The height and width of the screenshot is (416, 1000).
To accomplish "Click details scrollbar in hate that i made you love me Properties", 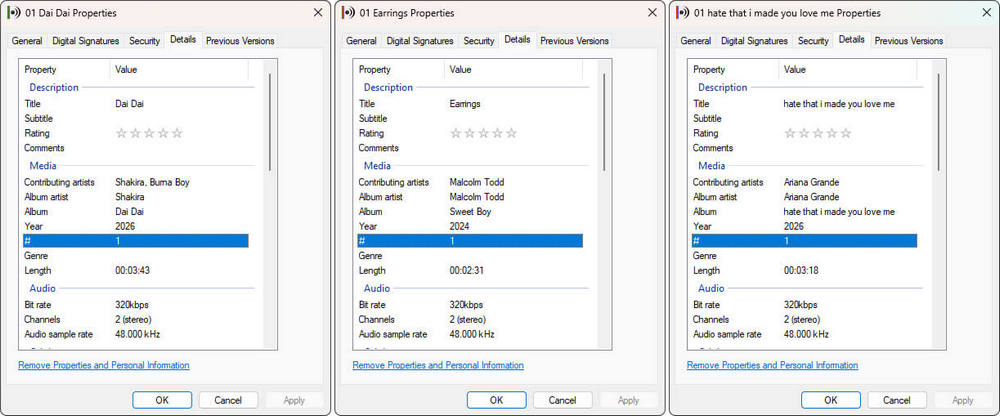I will (x=938, y=121).
